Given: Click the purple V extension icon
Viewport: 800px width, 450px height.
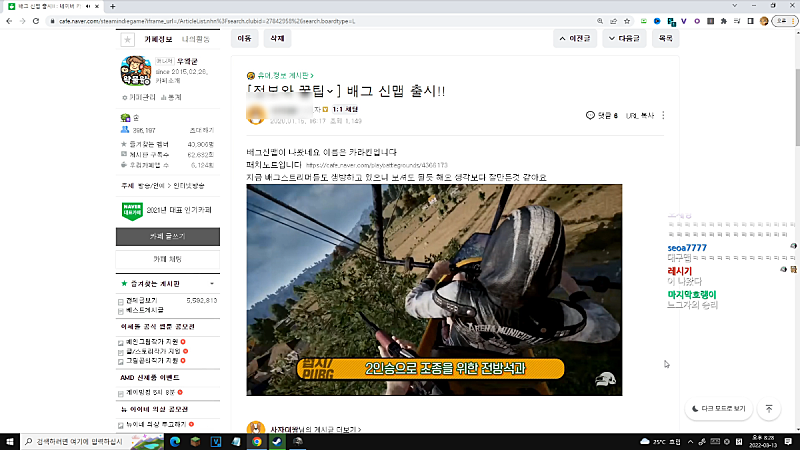Looking at the screenshot, I should 684,21.
